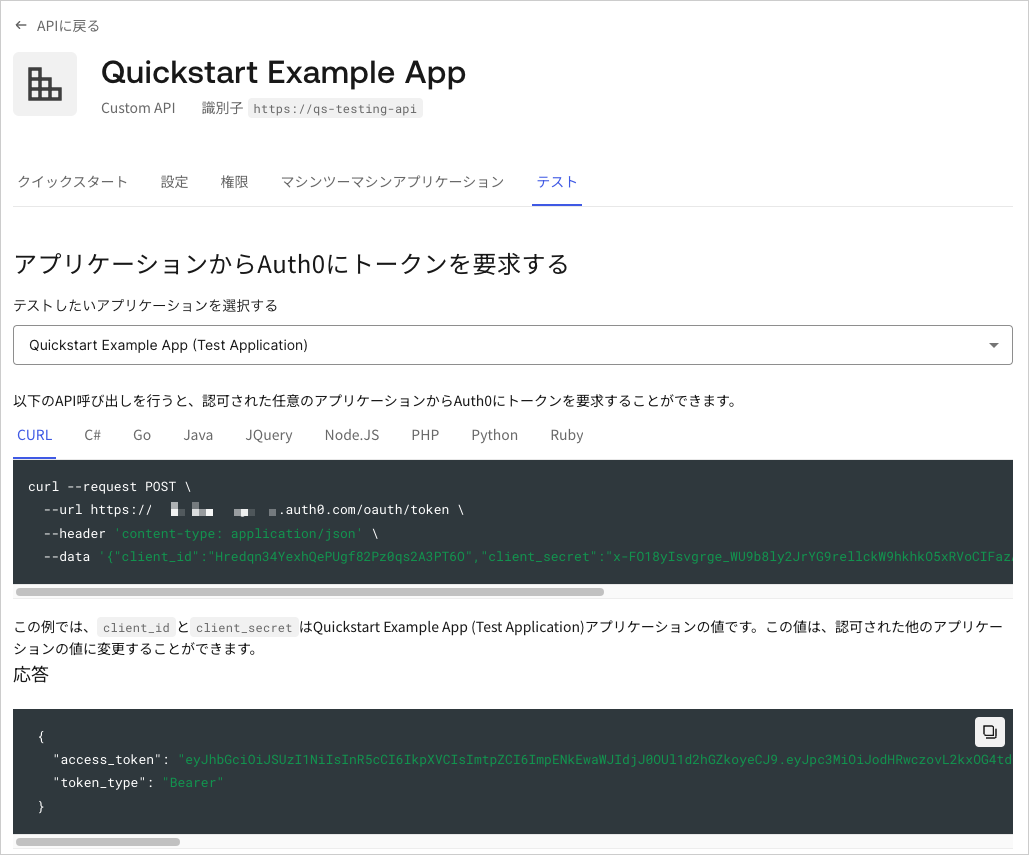Click the curl code block horizontal scrollbar
This screenshot has height=855, width=1029.
click(x=310, y=592)
